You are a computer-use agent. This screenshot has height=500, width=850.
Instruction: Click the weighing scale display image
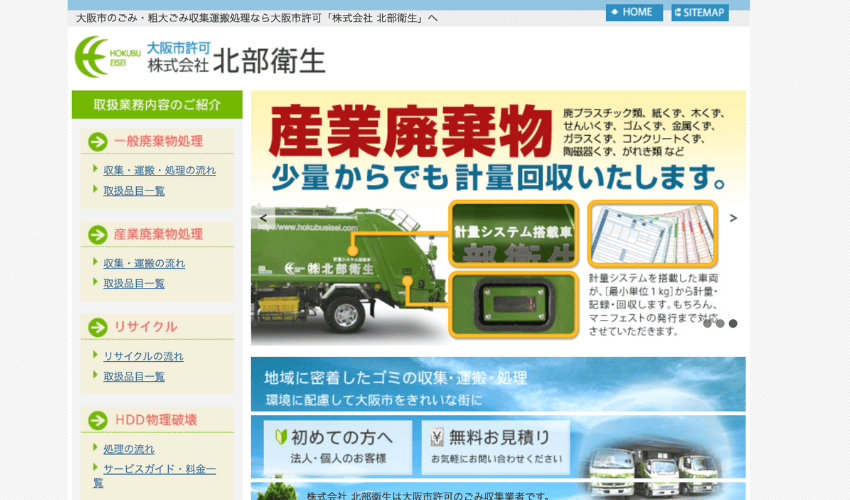click(513, 305)
